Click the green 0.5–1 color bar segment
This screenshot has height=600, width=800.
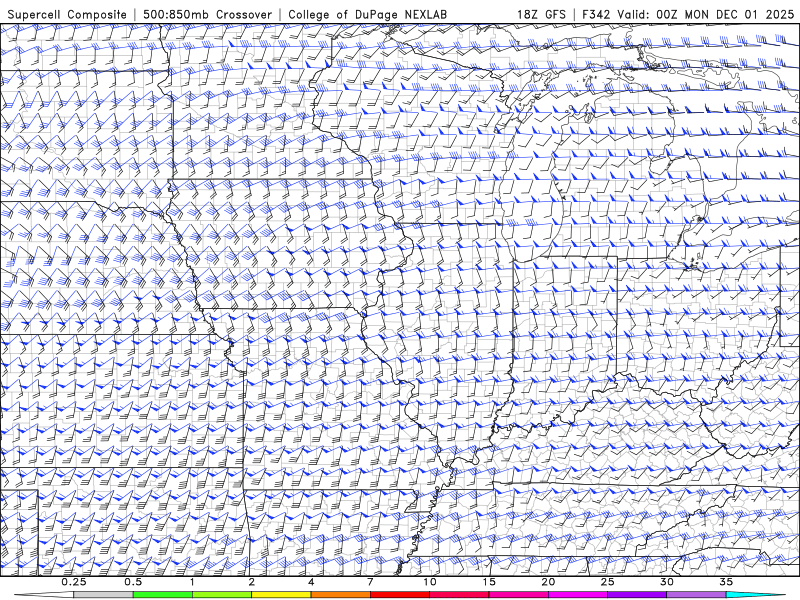[x=163, y=595]
